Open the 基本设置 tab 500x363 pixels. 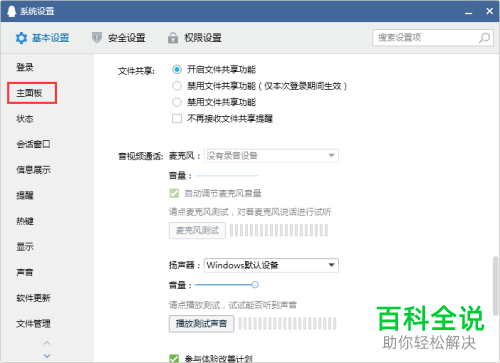[x=42, y=38]
